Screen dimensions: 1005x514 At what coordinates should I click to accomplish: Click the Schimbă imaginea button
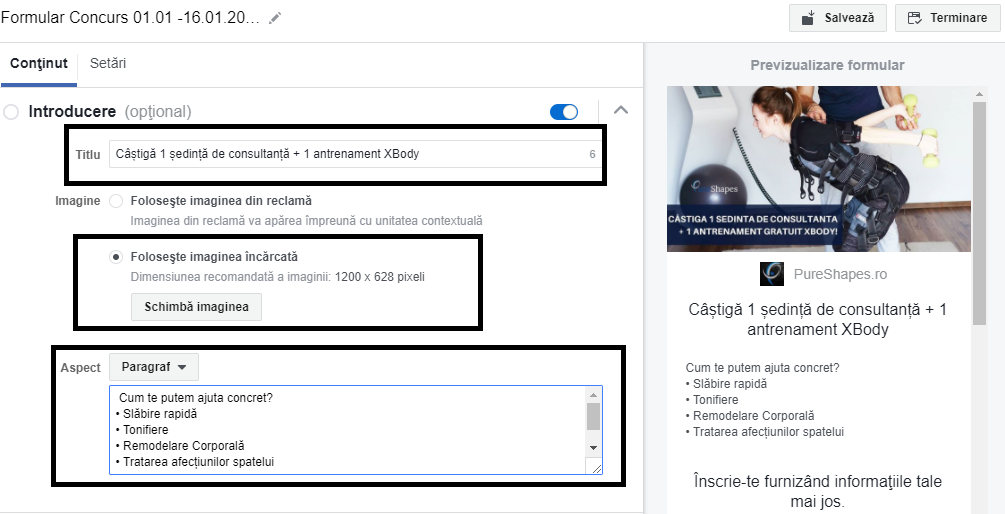tap(196, 306)
